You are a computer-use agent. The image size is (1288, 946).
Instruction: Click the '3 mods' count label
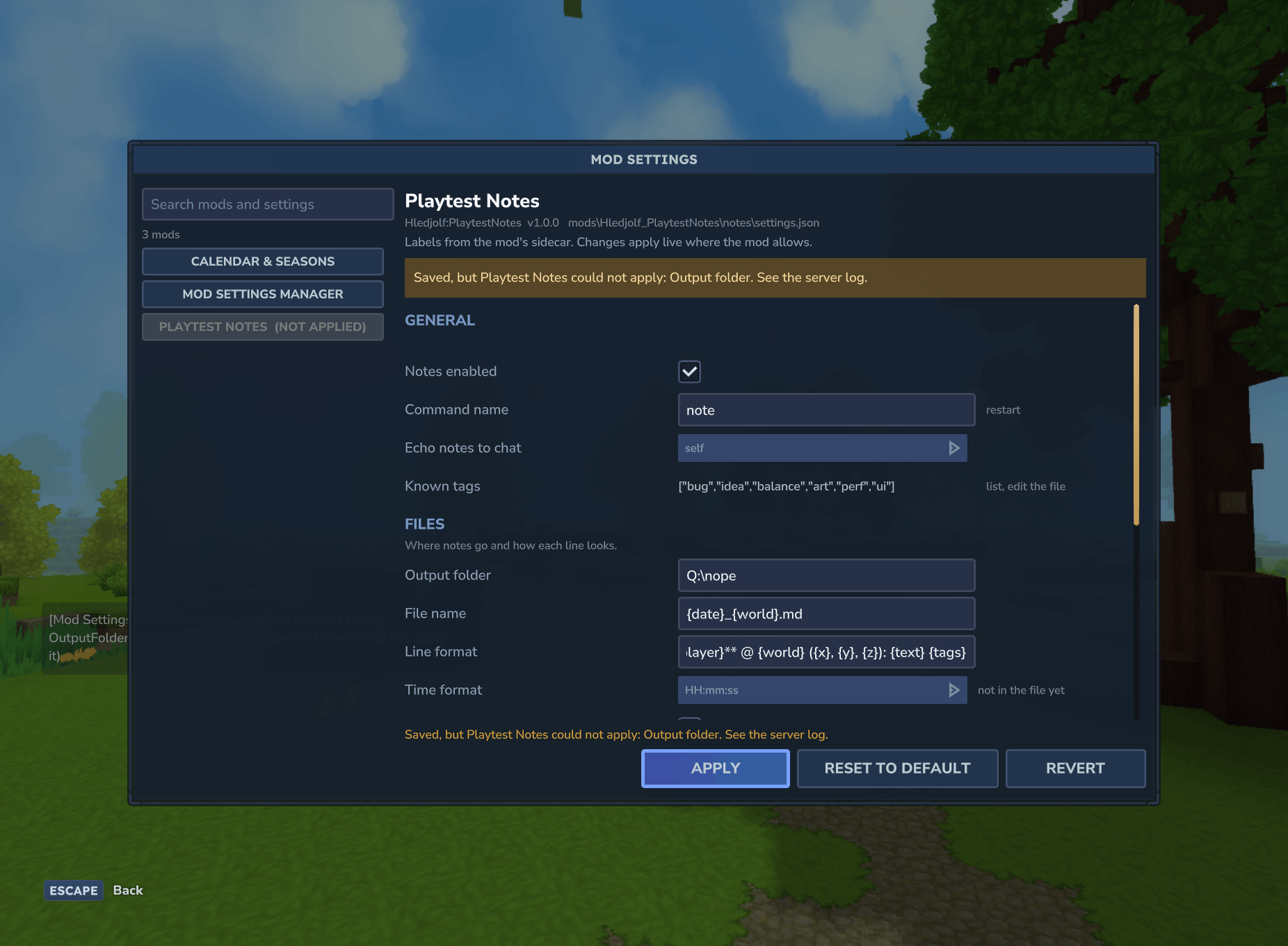tap(161, 235)
